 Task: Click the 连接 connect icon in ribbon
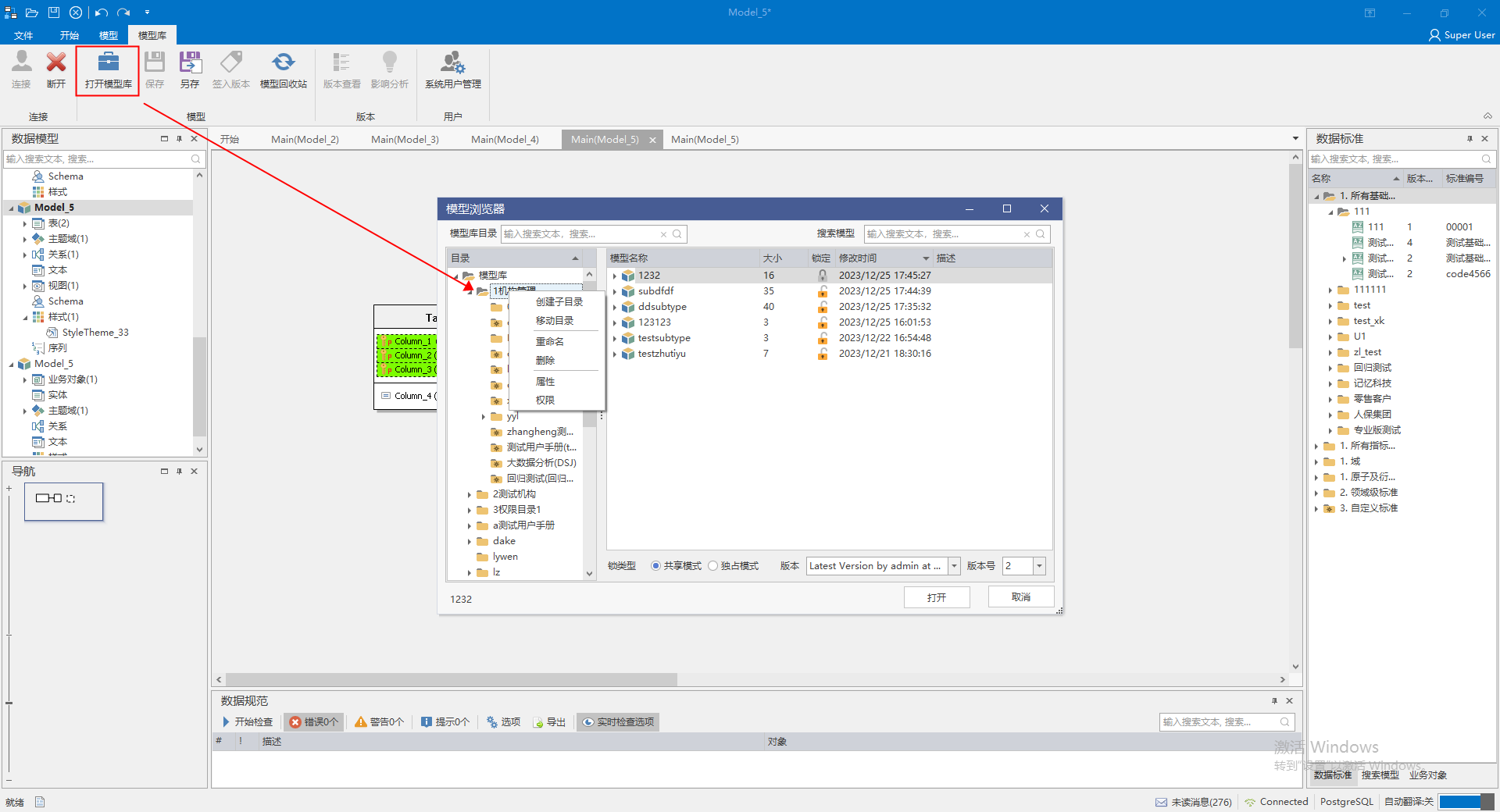point(21,62)
